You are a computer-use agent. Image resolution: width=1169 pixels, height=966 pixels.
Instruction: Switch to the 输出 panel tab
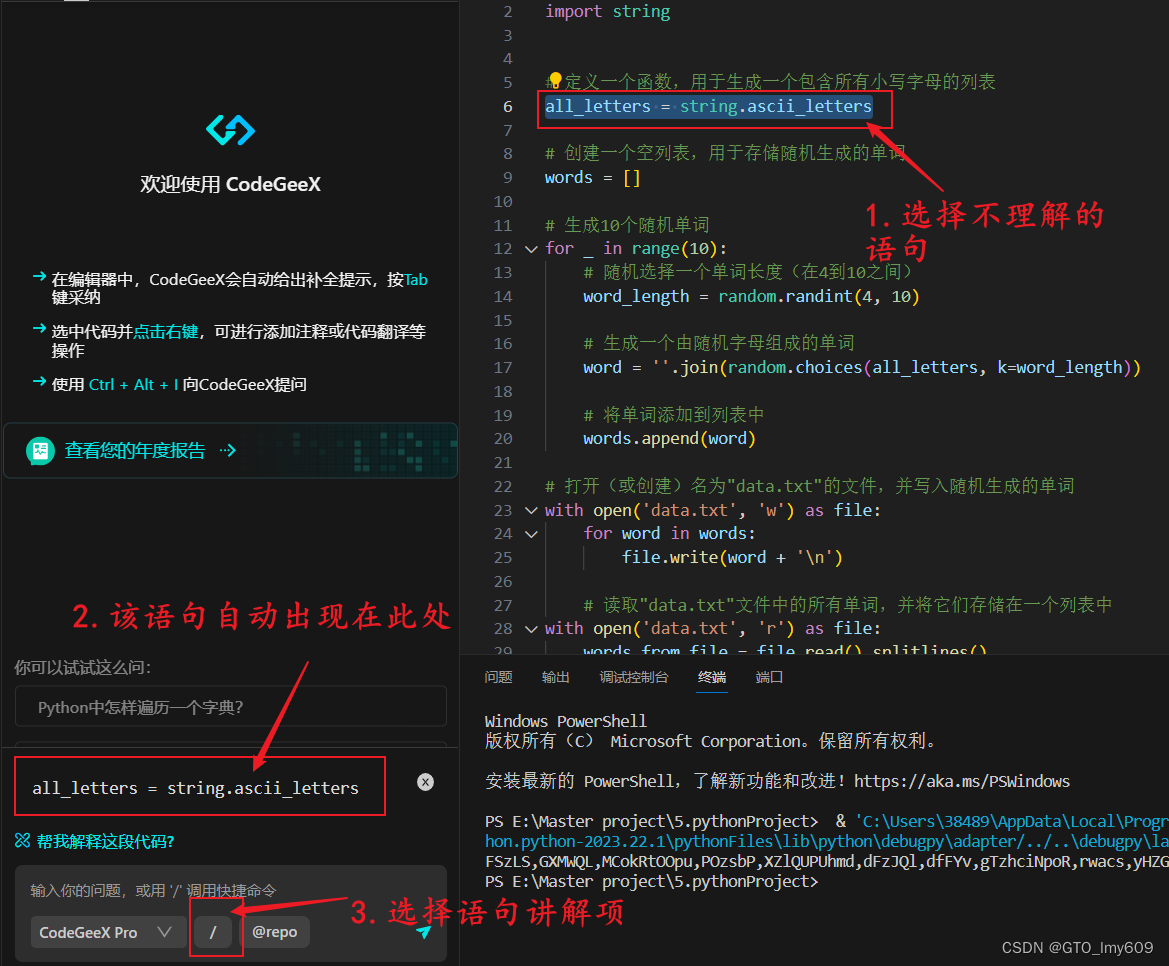(x=555, y=677)
